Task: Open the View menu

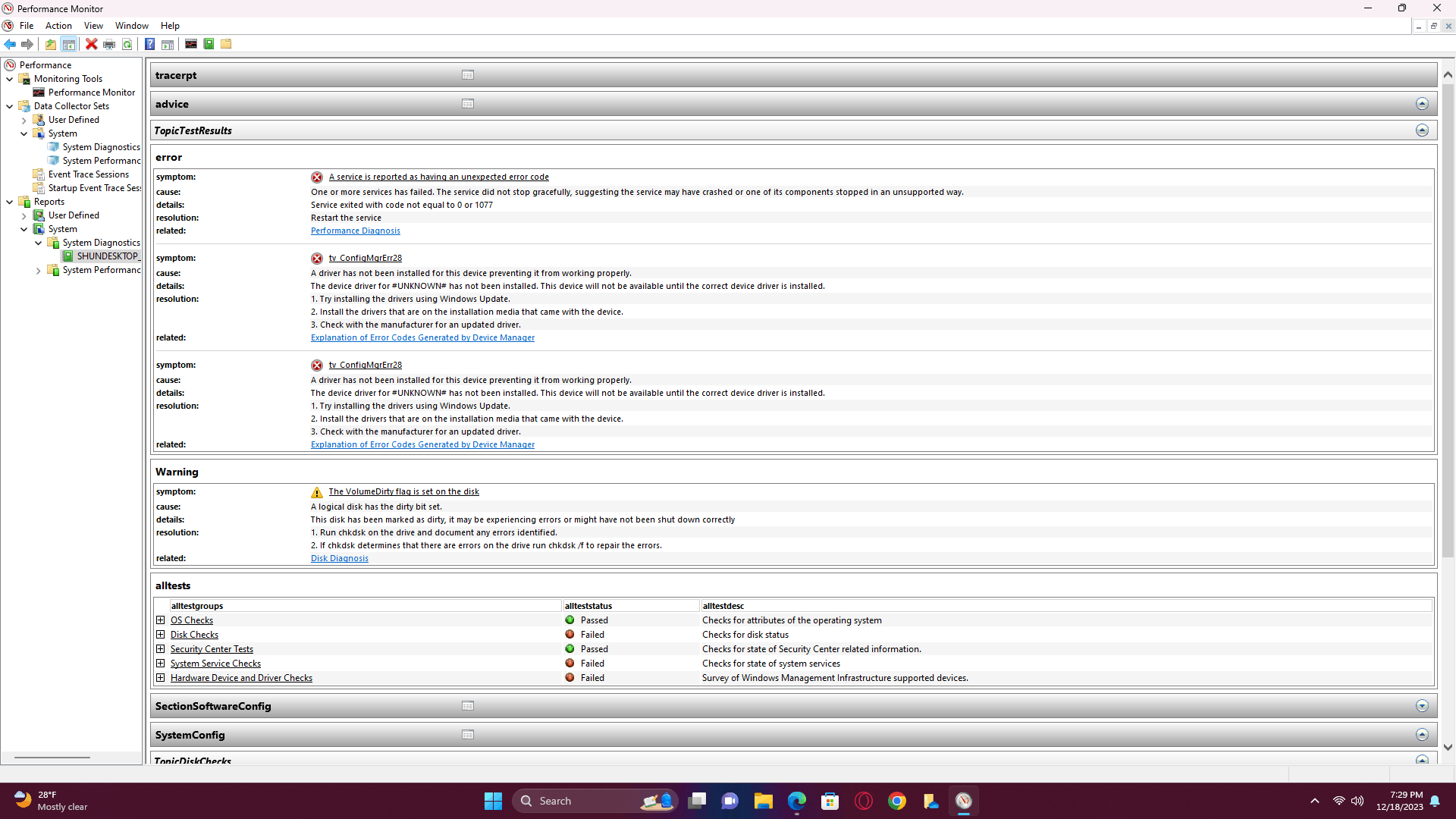Action: click(93, 26)
